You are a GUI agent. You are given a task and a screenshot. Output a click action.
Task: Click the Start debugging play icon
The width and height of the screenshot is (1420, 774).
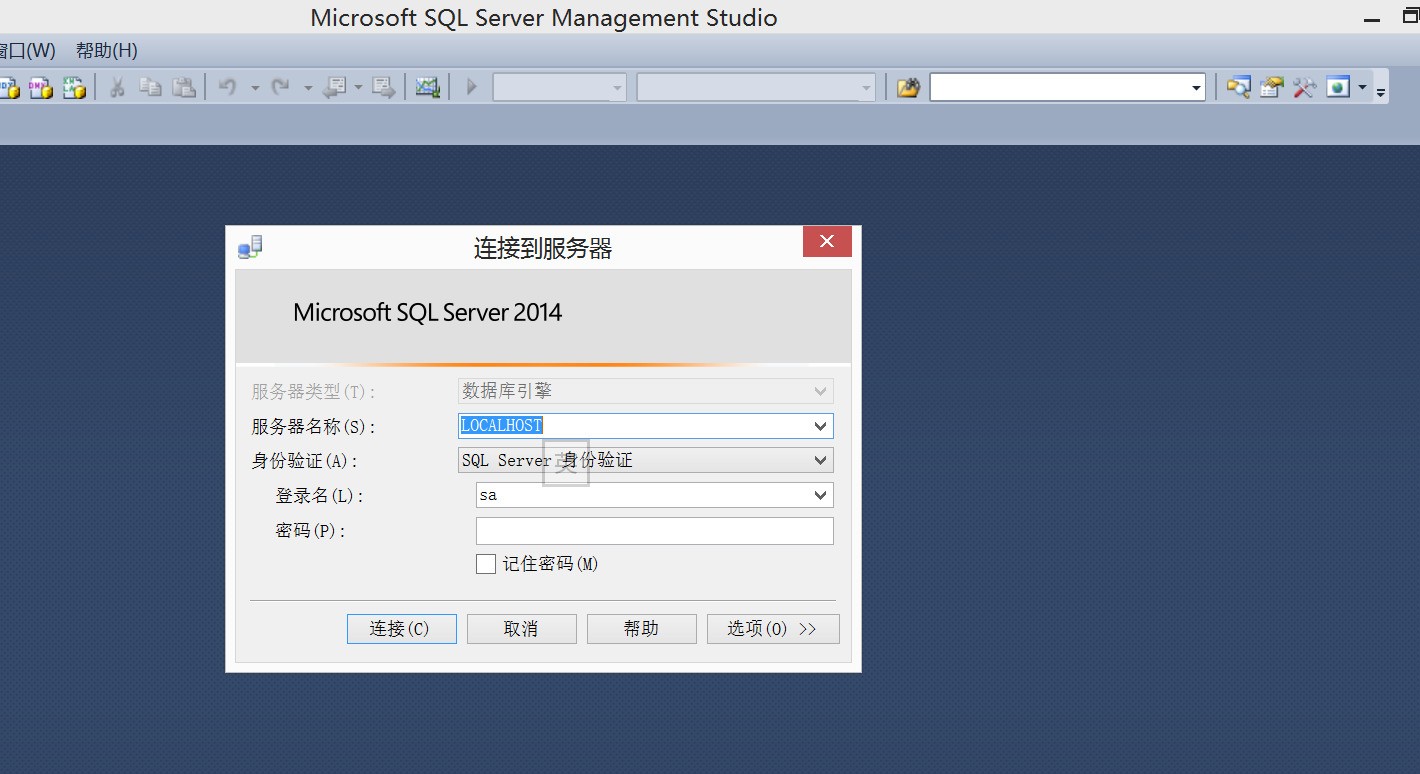tap(472, 88)
